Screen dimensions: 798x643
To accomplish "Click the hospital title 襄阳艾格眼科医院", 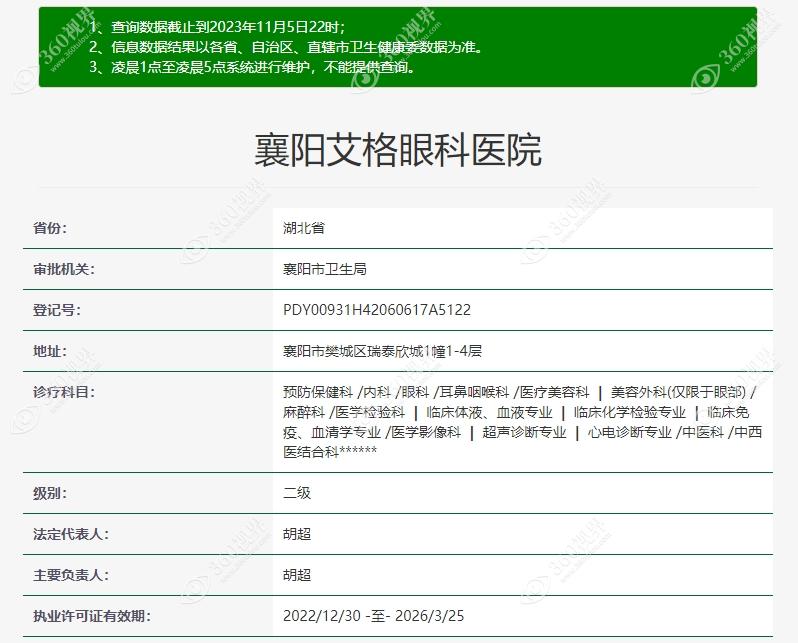I will pos(398,150).
